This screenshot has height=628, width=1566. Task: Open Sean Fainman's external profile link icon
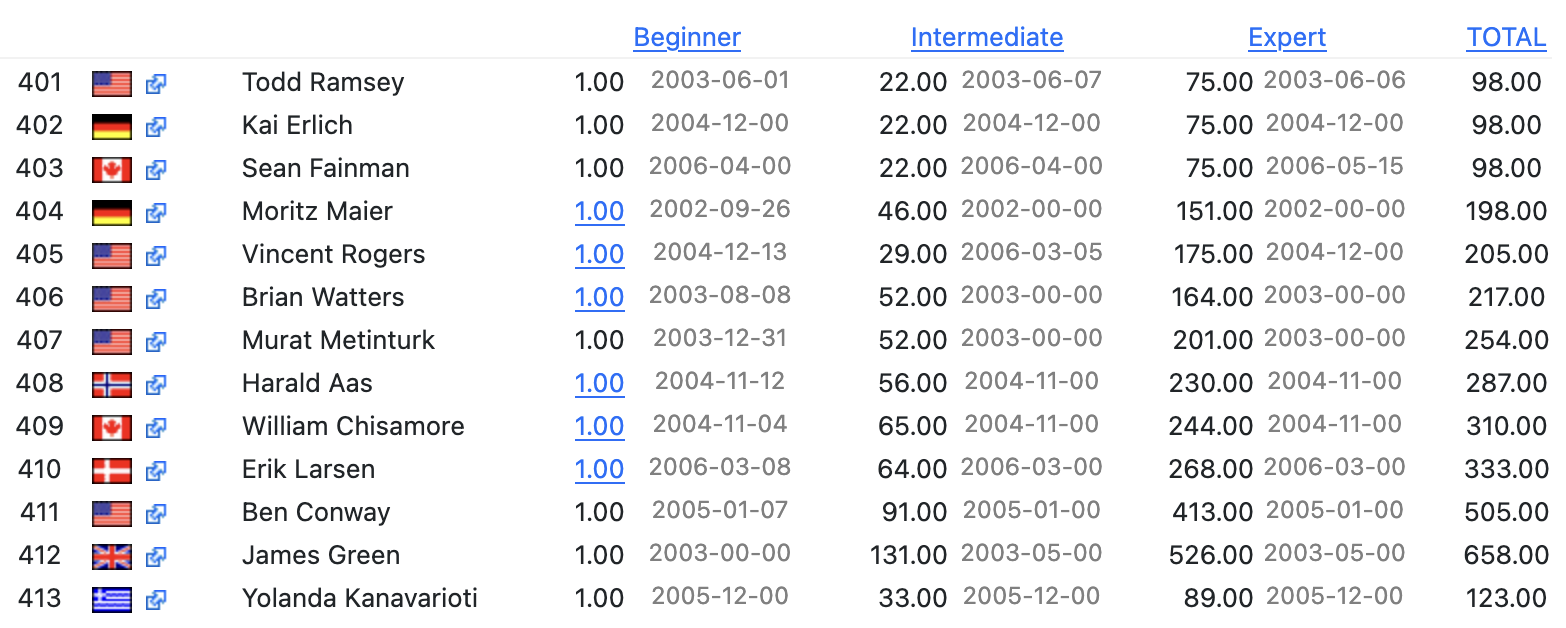tap(155, 170)
